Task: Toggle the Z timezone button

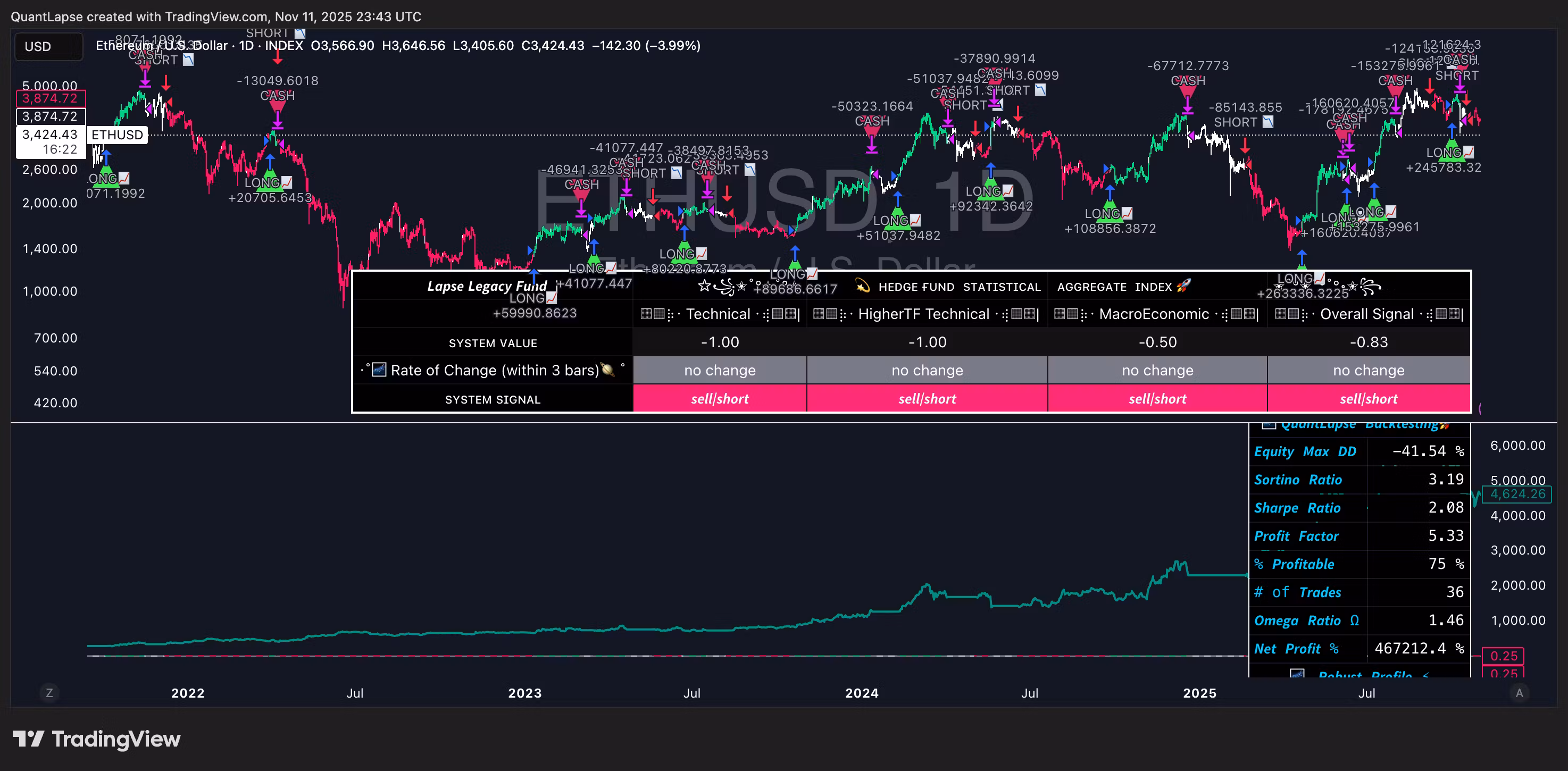Action: pos(49,693)
